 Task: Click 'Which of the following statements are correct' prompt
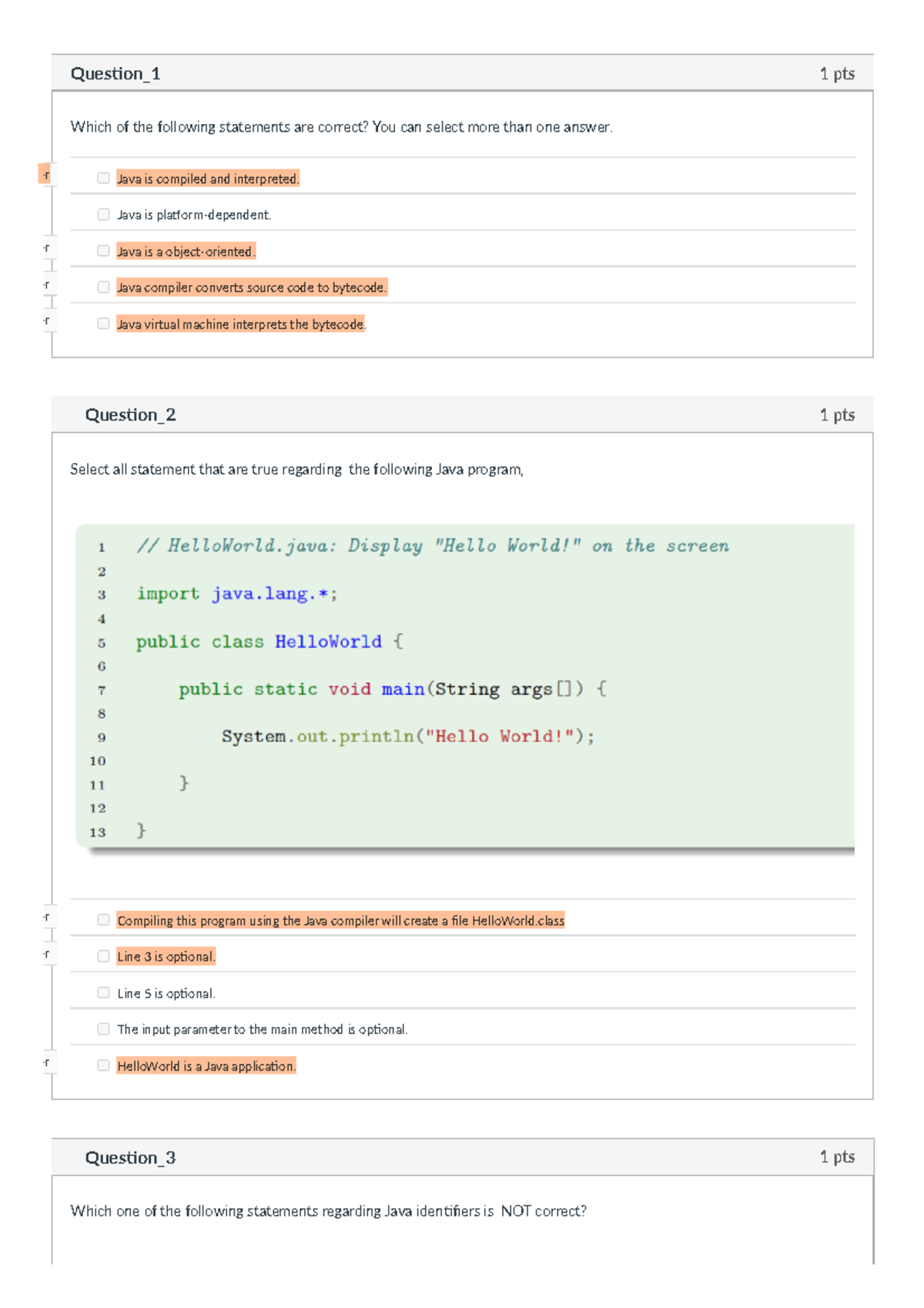[x=341, y=127]
